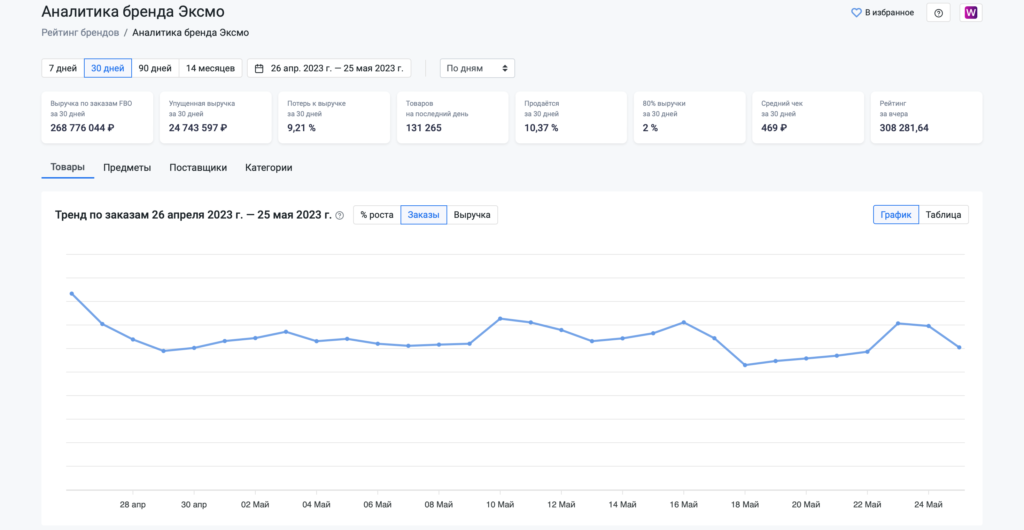The height and width of the screenshot is (530, 1024).
Task: Click the info icon beside trend title
Action: coord(340,215)
